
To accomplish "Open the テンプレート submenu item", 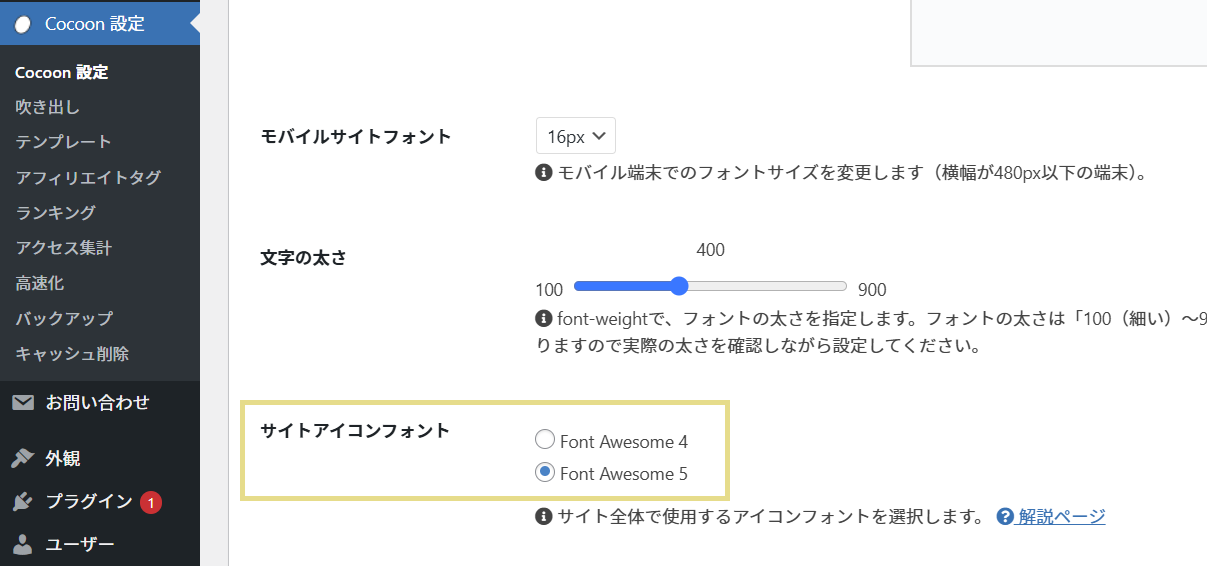I will (x=64, y=142).
